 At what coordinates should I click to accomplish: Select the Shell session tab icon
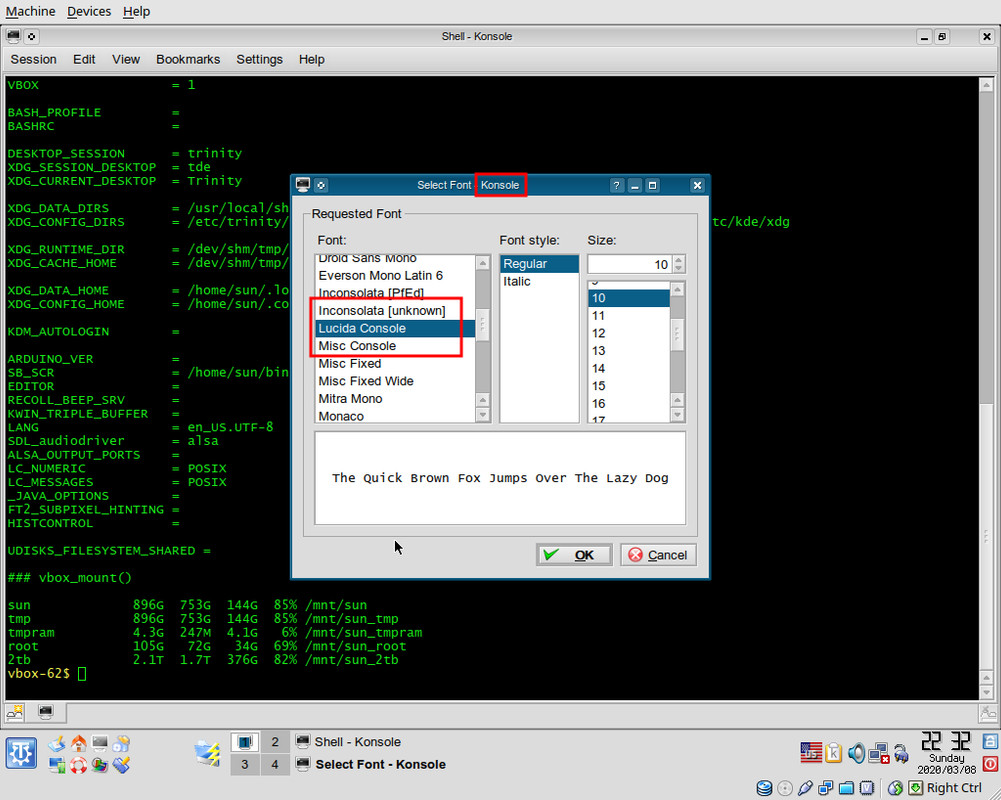click(x=45, y=712)
